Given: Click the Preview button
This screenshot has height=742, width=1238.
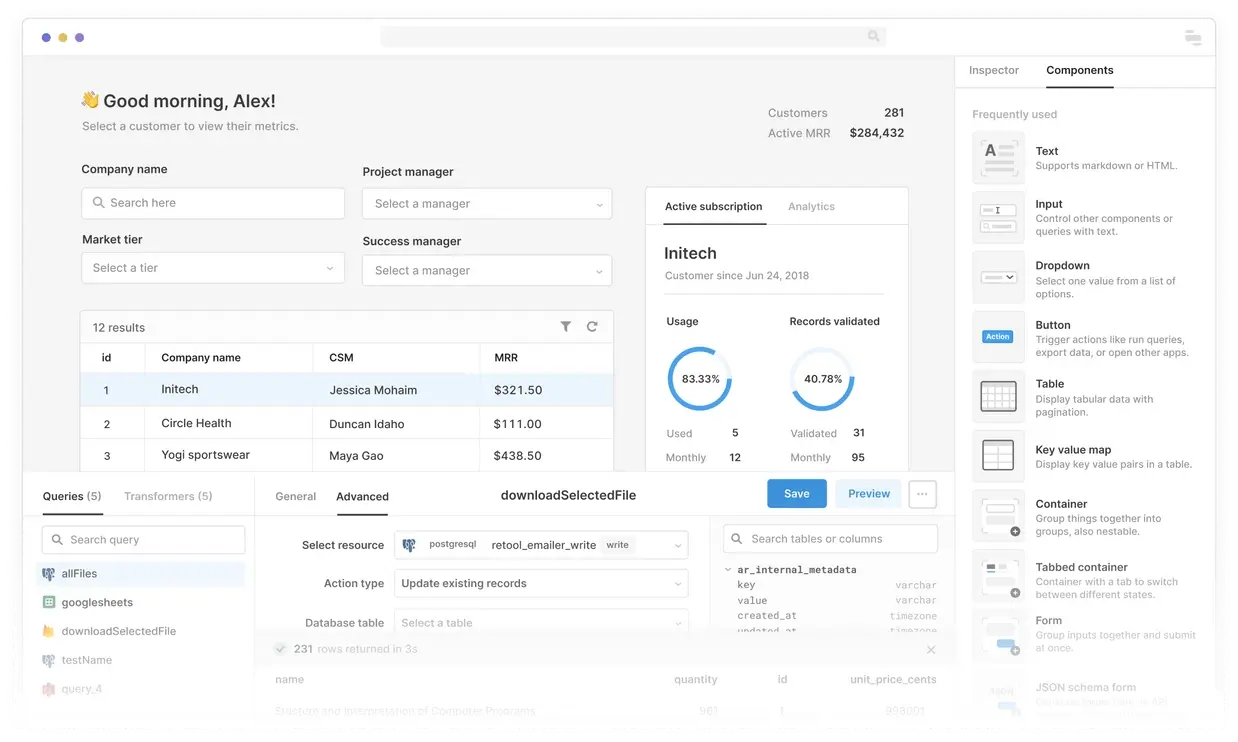Looking at the screenshot, I should coord(868,494).
